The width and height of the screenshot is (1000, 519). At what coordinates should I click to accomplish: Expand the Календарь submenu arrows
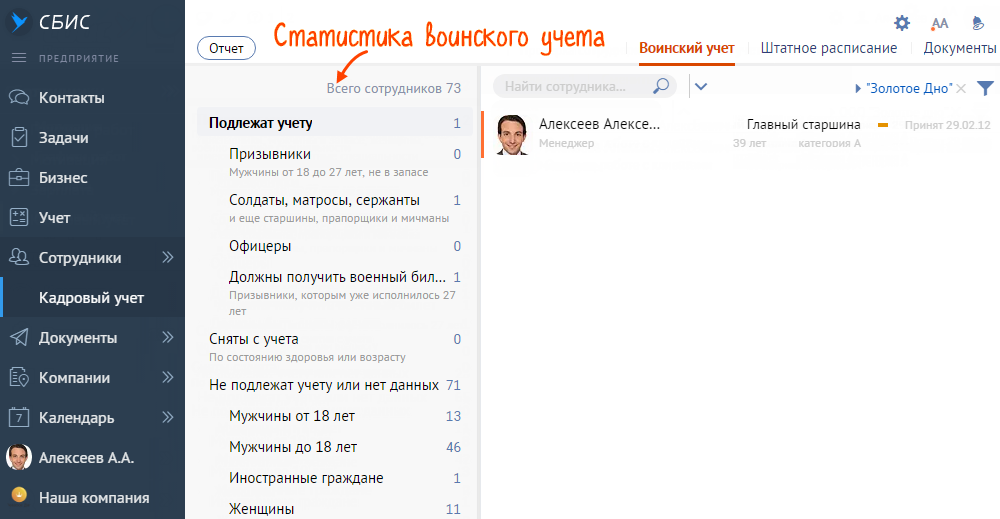click(x=168, y=418)
